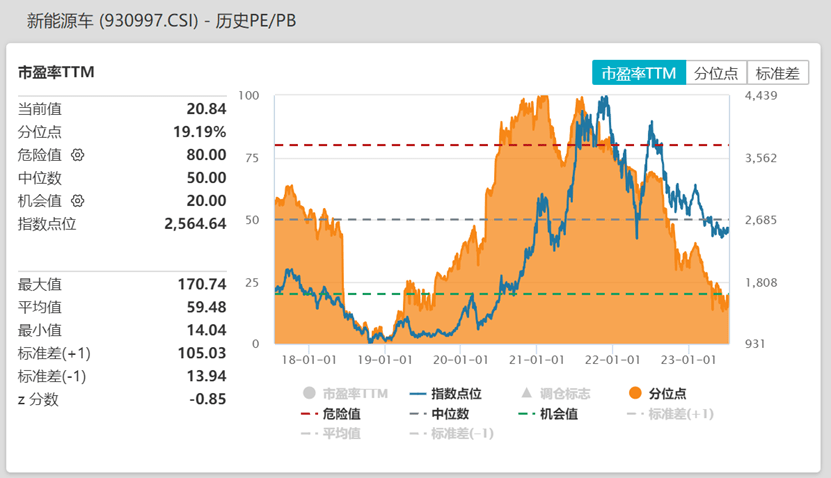Open settings gear next to 危险值
This screenshot has width=831, height=478.
click(78, 155)
